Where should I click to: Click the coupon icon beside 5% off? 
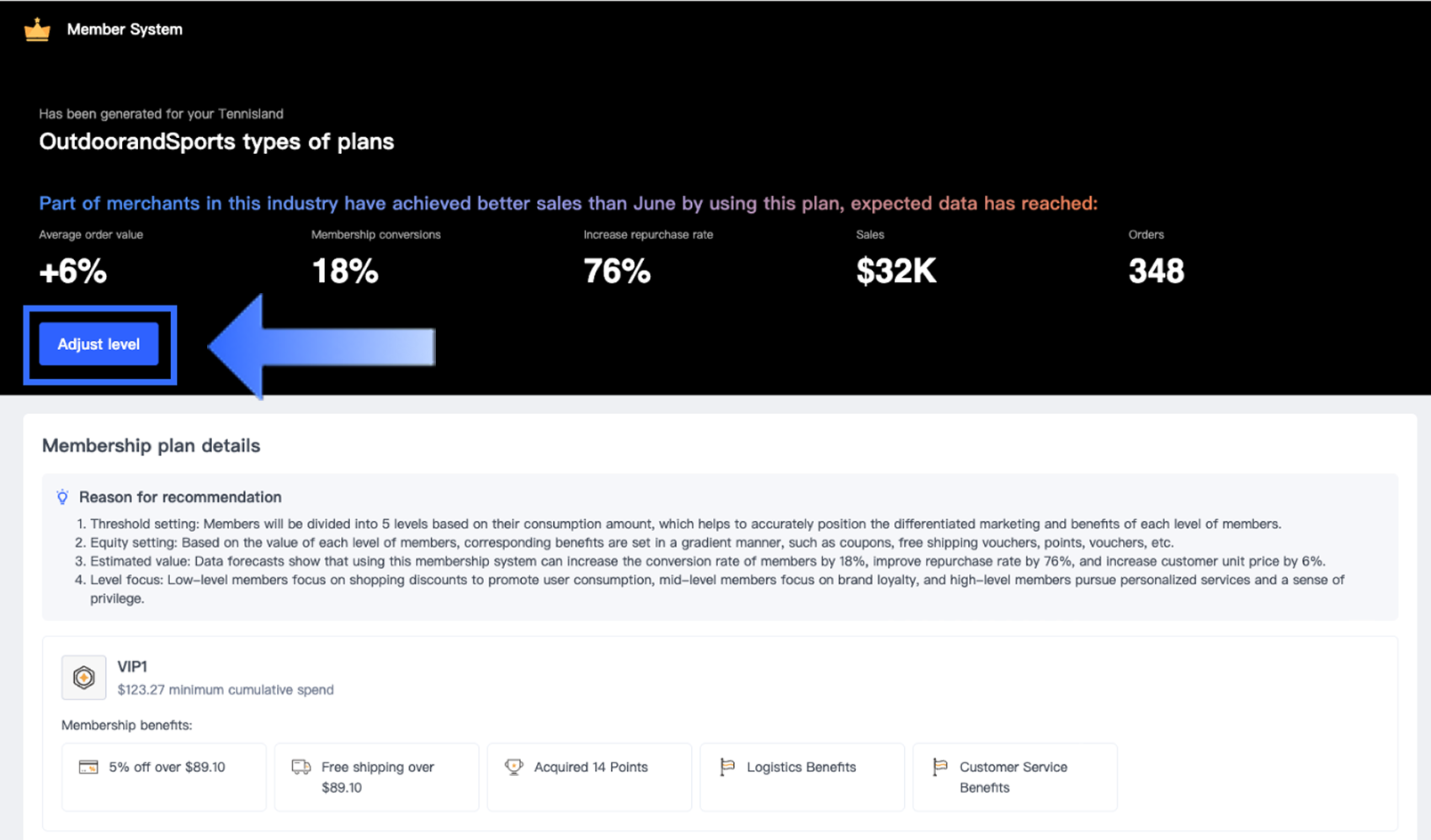click(88, 767)
